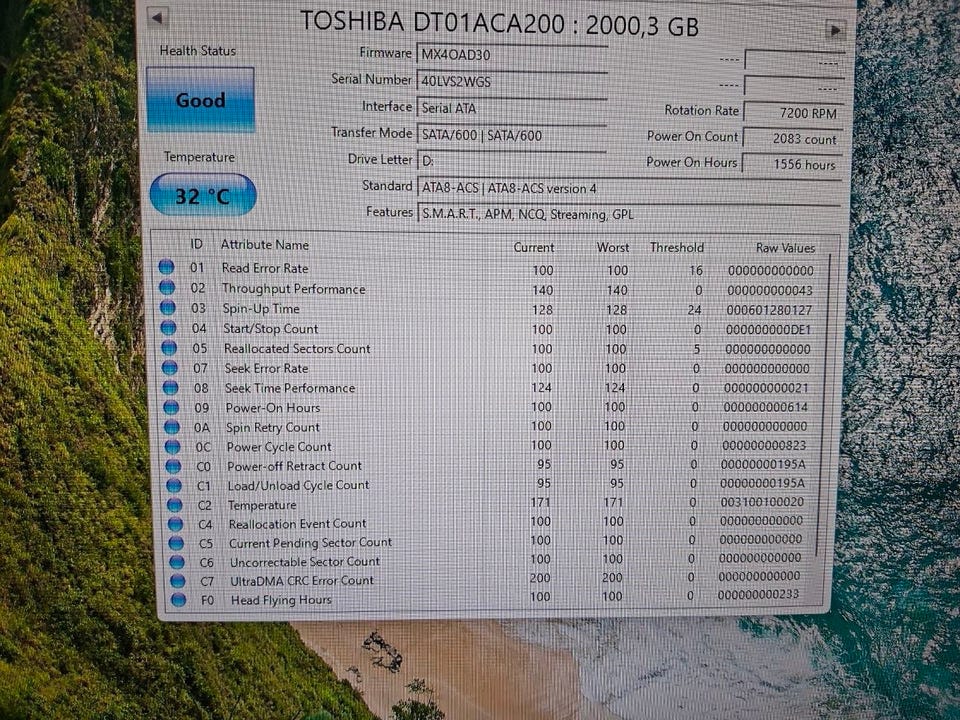Click raw value 000000000DE1

(x=768, y=330)
